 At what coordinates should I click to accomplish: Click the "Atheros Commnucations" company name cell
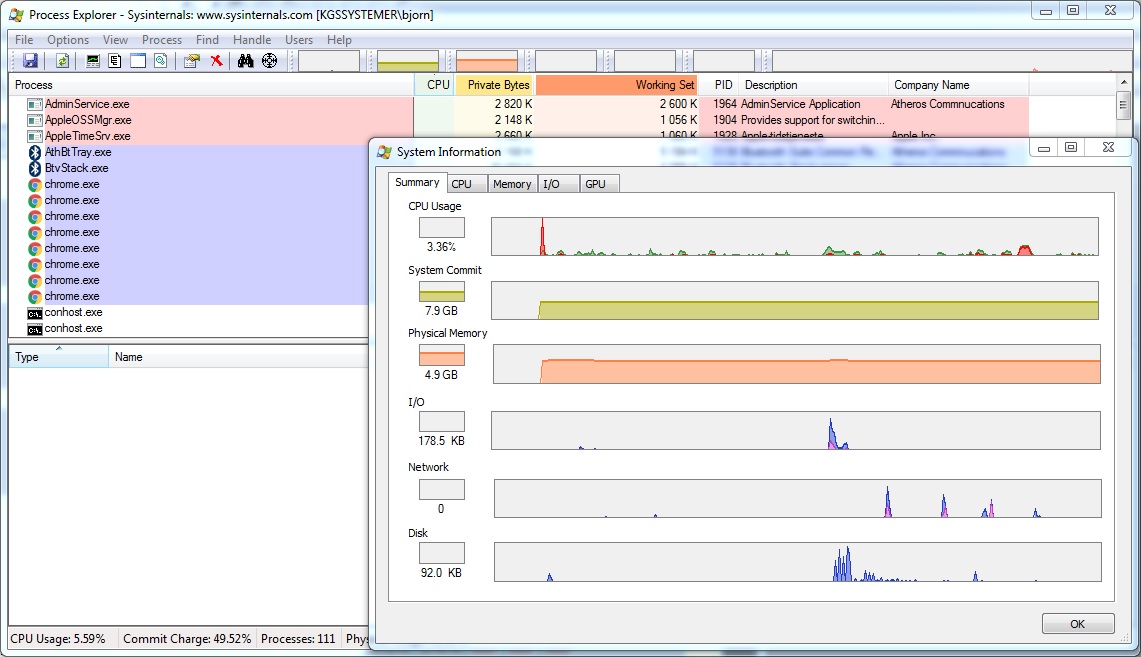[x=947, y=104]
